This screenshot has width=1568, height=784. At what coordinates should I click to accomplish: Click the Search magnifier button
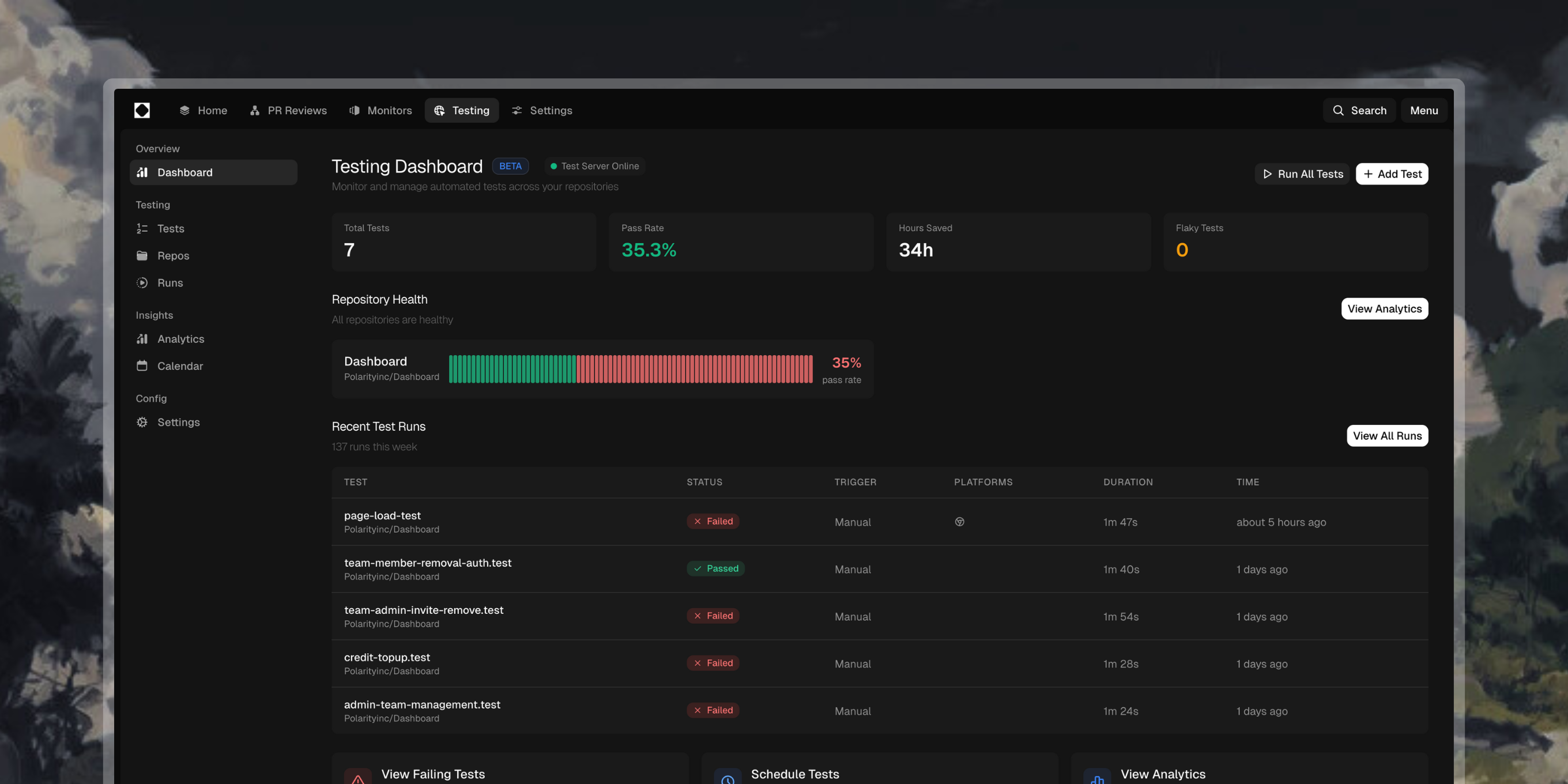[x=1359, y=110]
